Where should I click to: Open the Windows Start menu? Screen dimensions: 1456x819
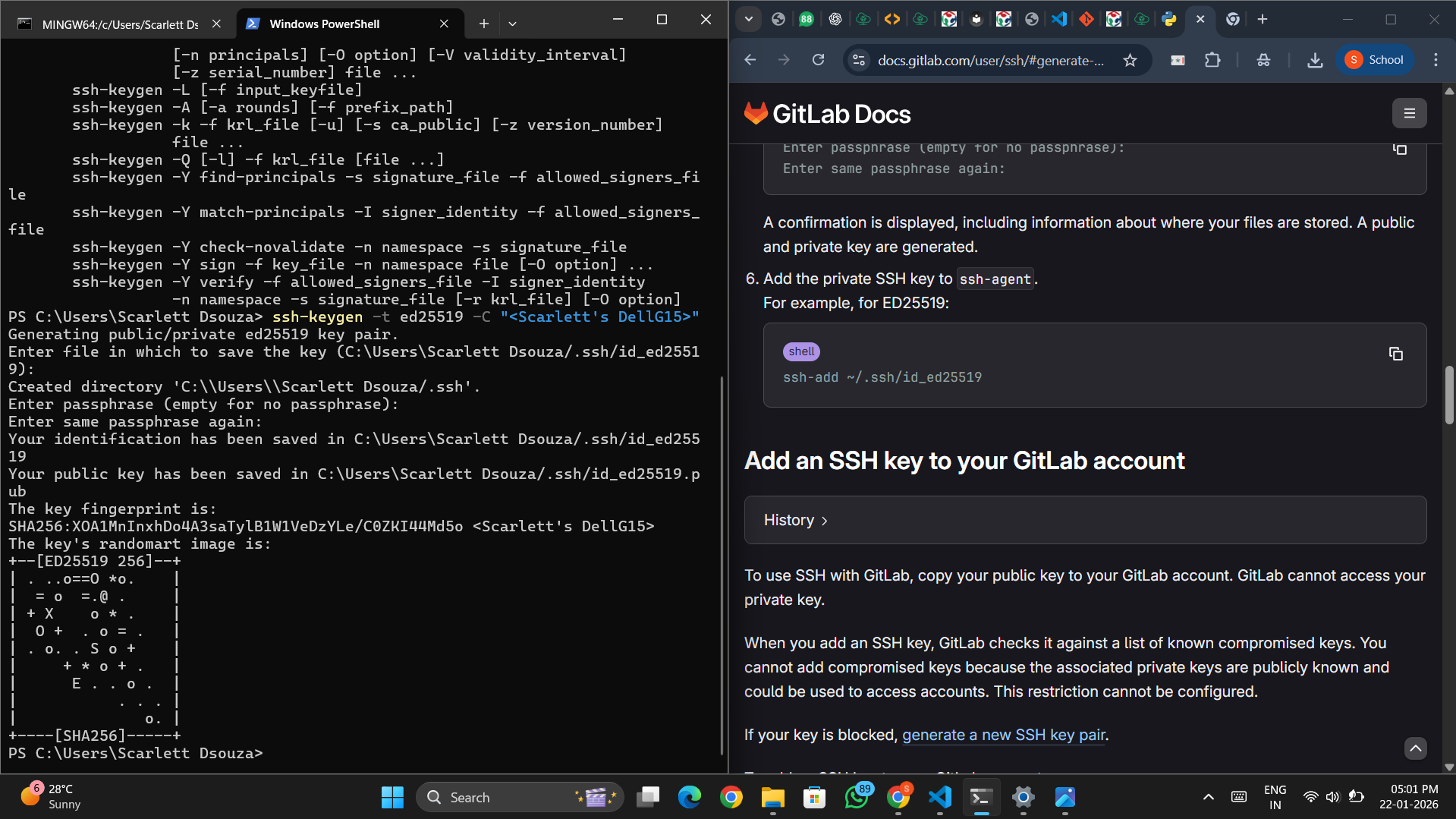point(392,797)
